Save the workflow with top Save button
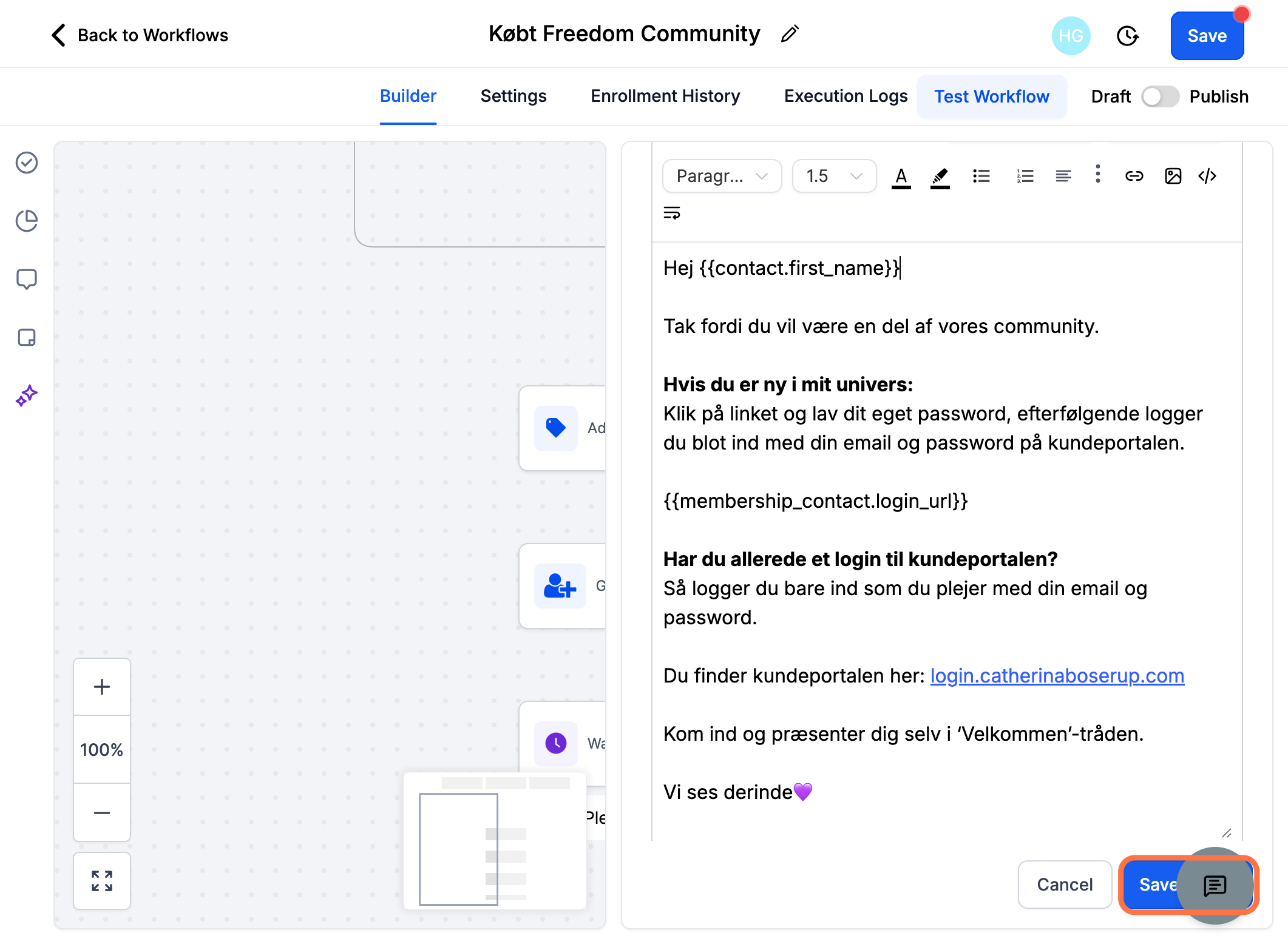 point(1207,36)
